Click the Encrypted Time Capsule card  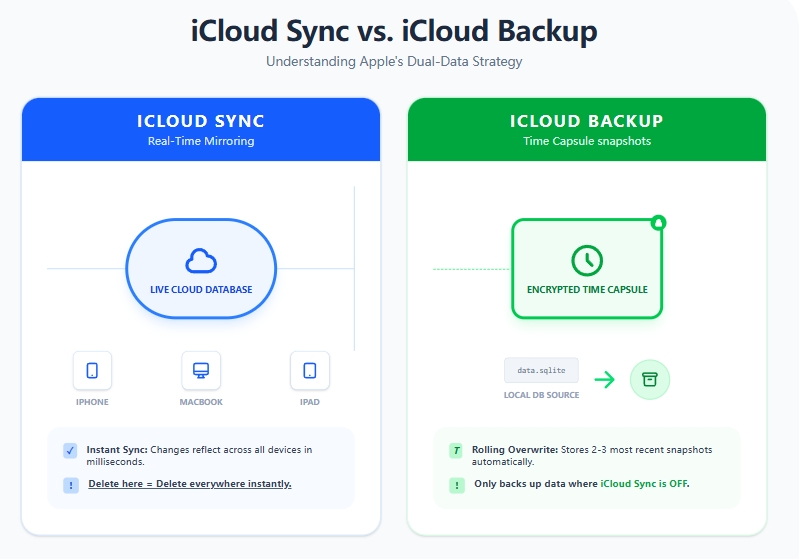coord(587,269)
